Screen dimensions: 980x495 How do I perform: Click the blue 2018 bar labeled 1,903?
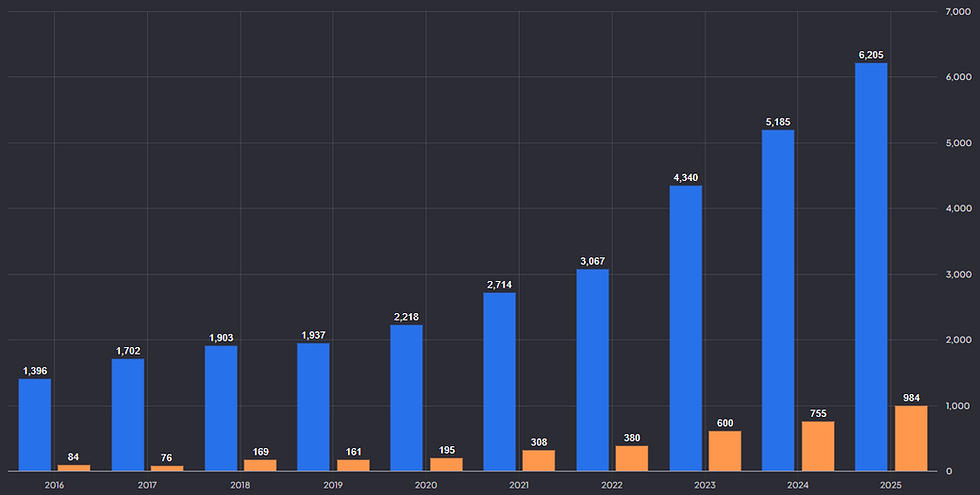click(221, 408)
